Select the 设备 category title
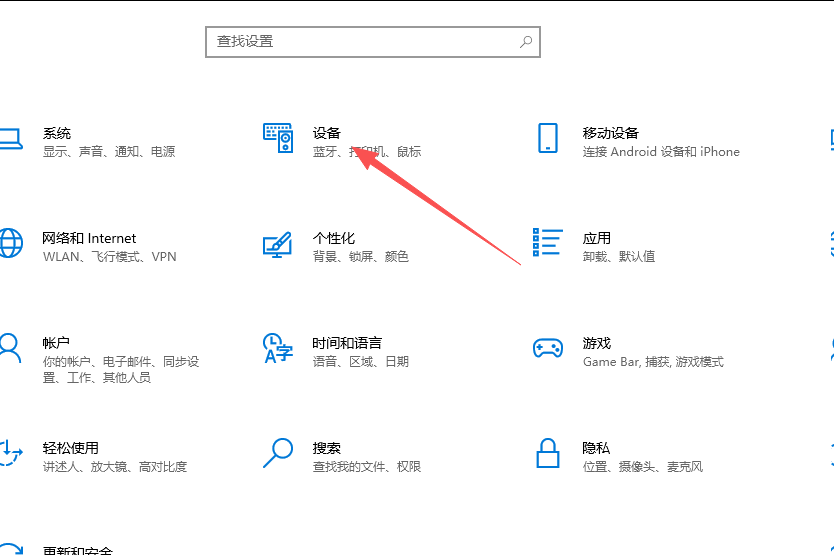 coord(327,133)
